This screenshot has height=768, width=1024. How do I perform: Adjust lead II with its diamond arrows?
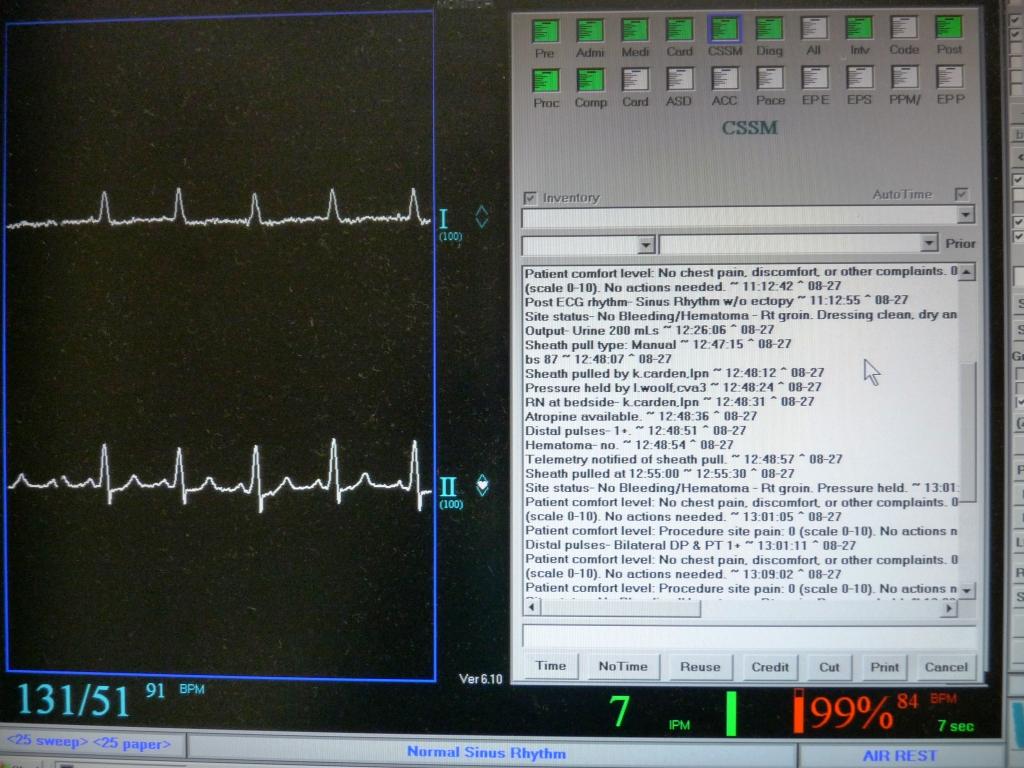coord(482,485)
